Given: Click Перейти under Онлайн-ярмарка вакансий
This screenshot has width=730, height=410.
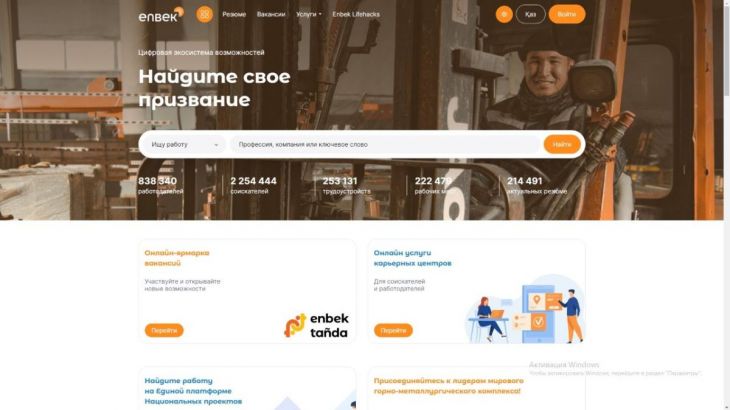Looking at the screenshot, I should (164, 330).
